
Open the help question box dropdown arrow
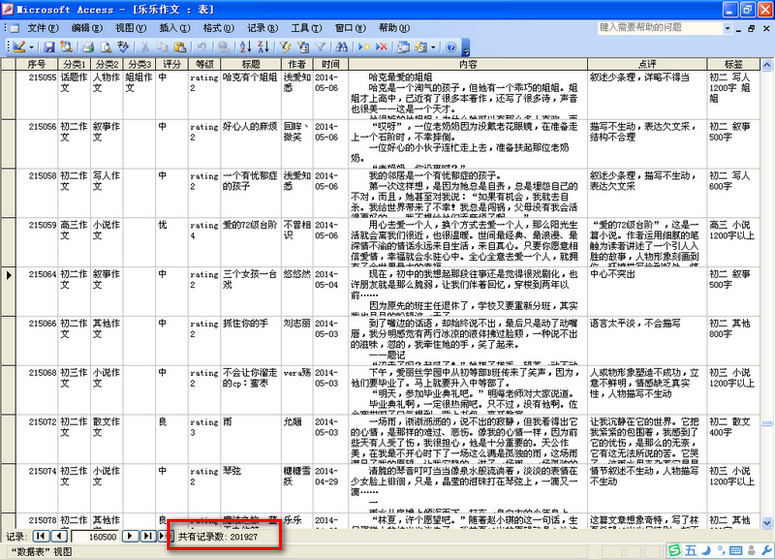coord(727,28)
